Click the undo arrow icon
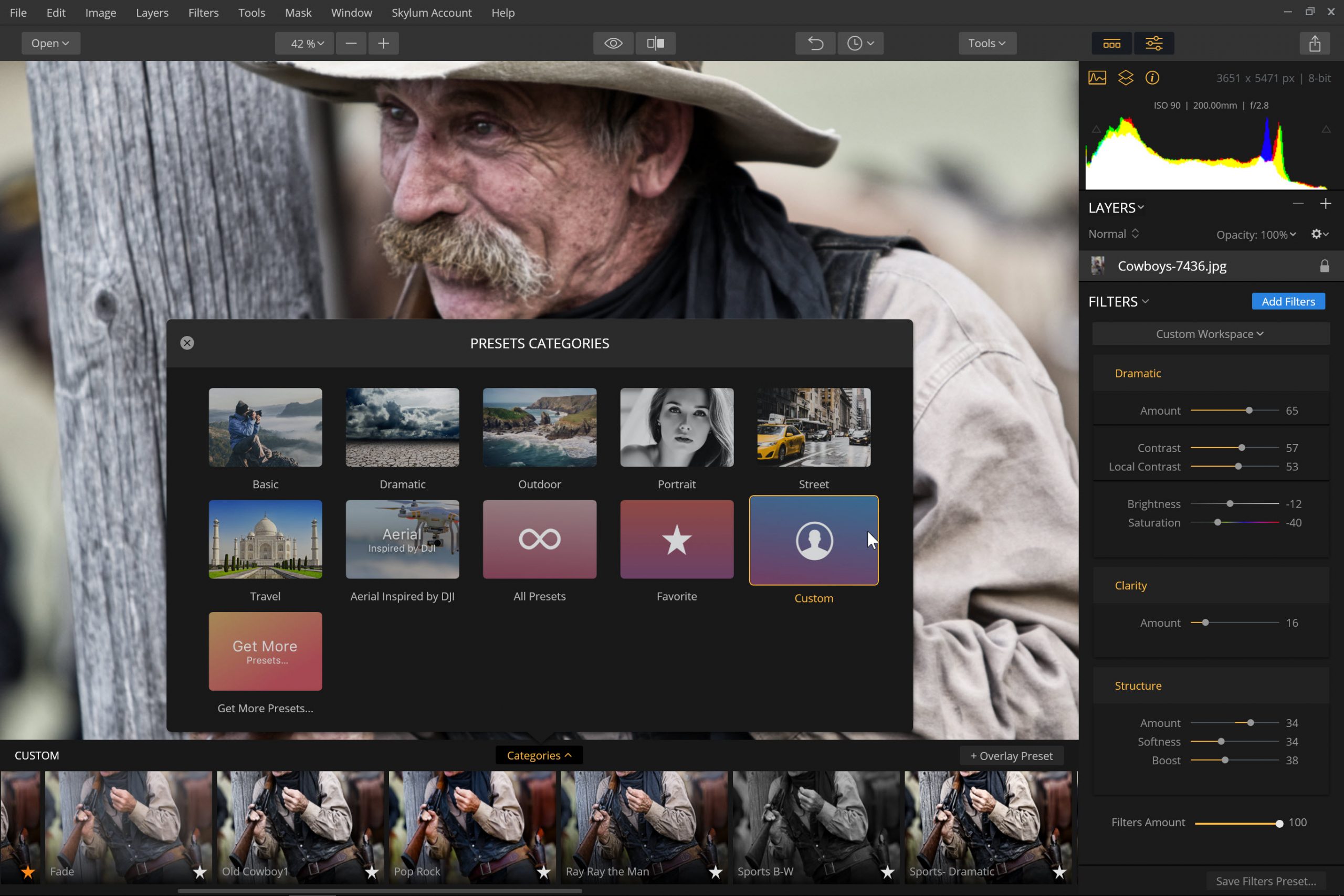Image resolution: width=1344 pixels, height=896 pixels. (x=815, y=44)
